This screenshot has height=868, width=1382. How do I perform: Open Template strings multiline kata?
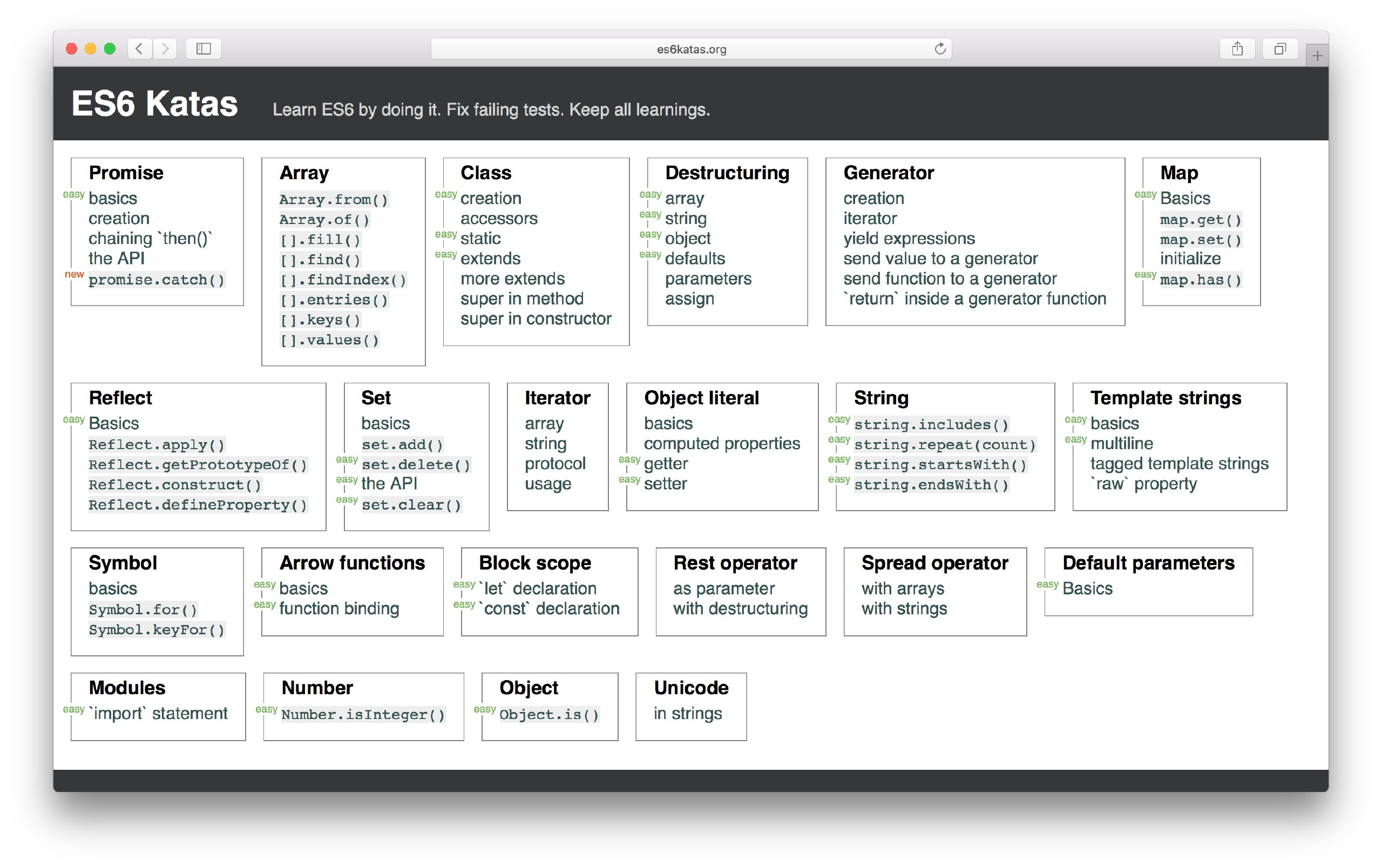(1121, 443)
